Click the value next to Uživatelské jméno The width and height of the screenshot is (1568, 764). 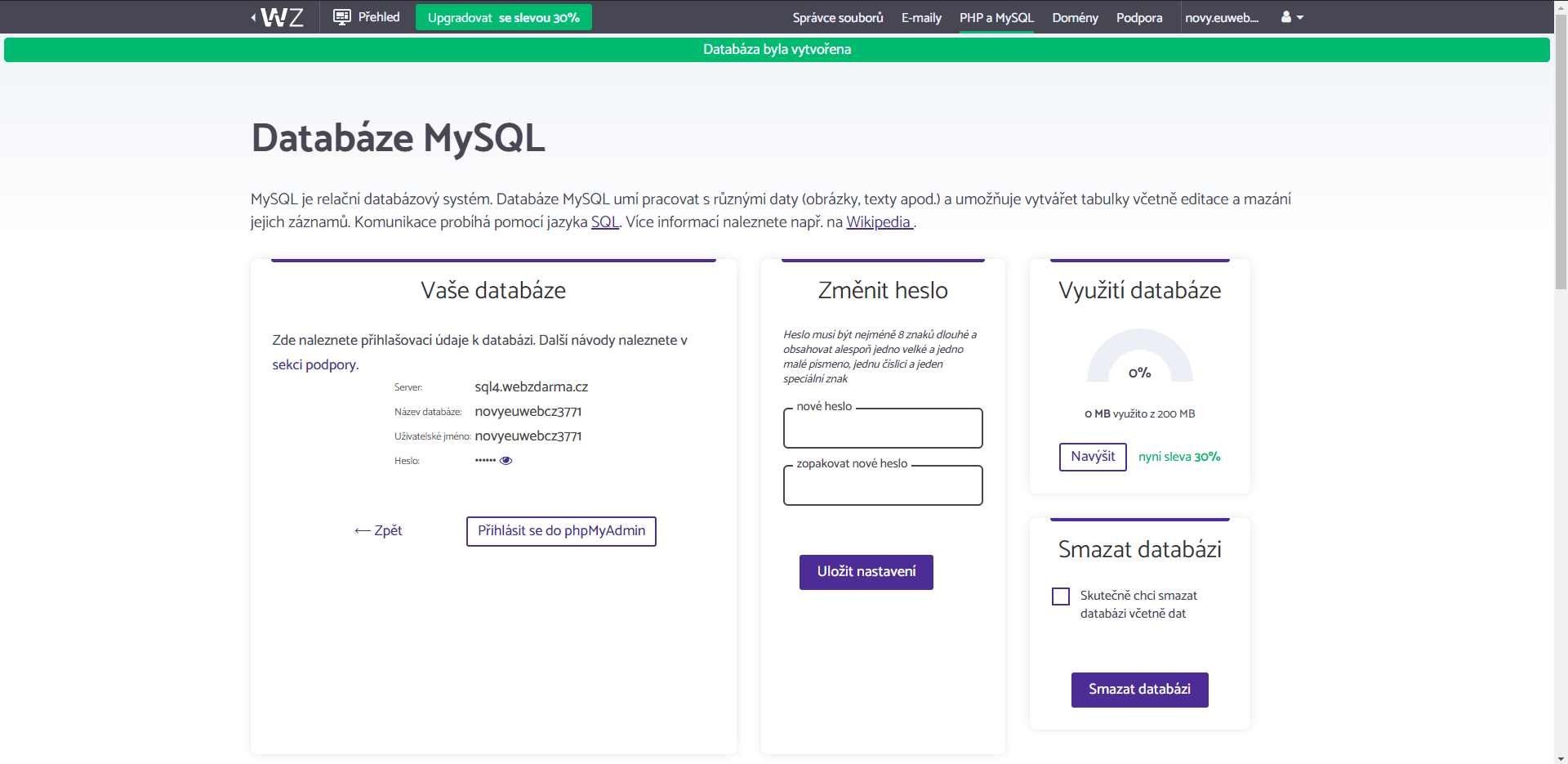coord(528,436)
